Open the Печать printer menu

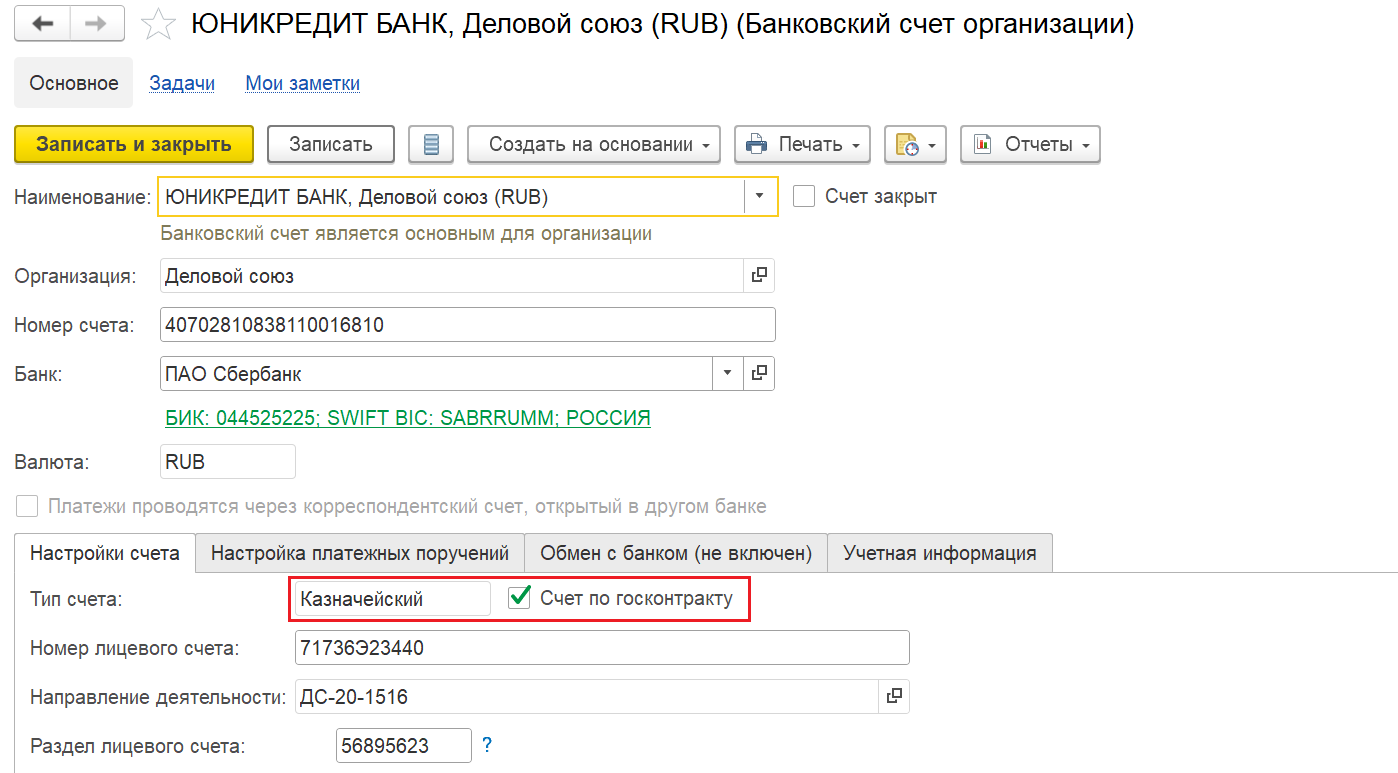click(803, 144)
